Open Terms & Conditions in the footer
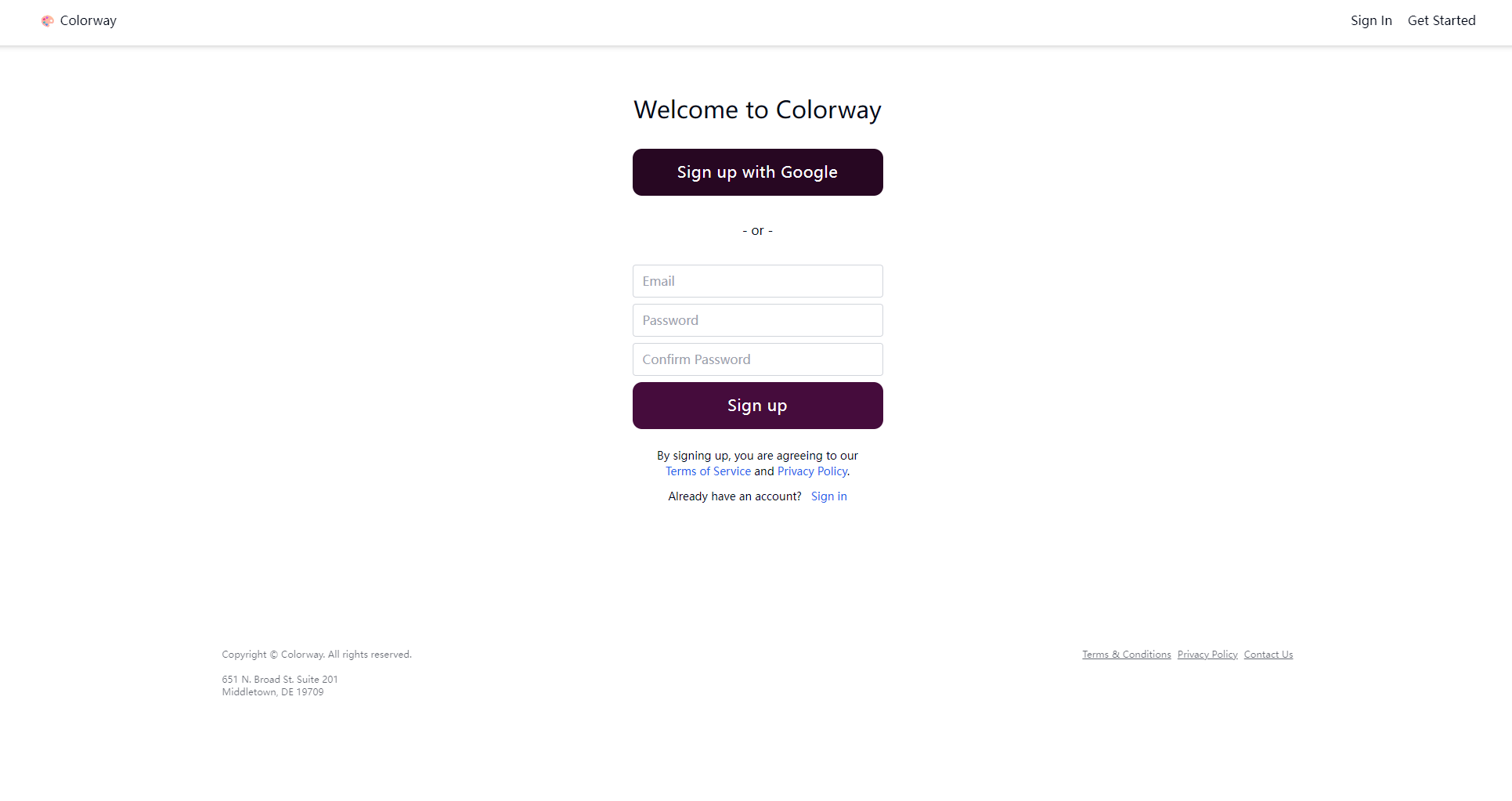1512x801 pixels. point(1126,655)
